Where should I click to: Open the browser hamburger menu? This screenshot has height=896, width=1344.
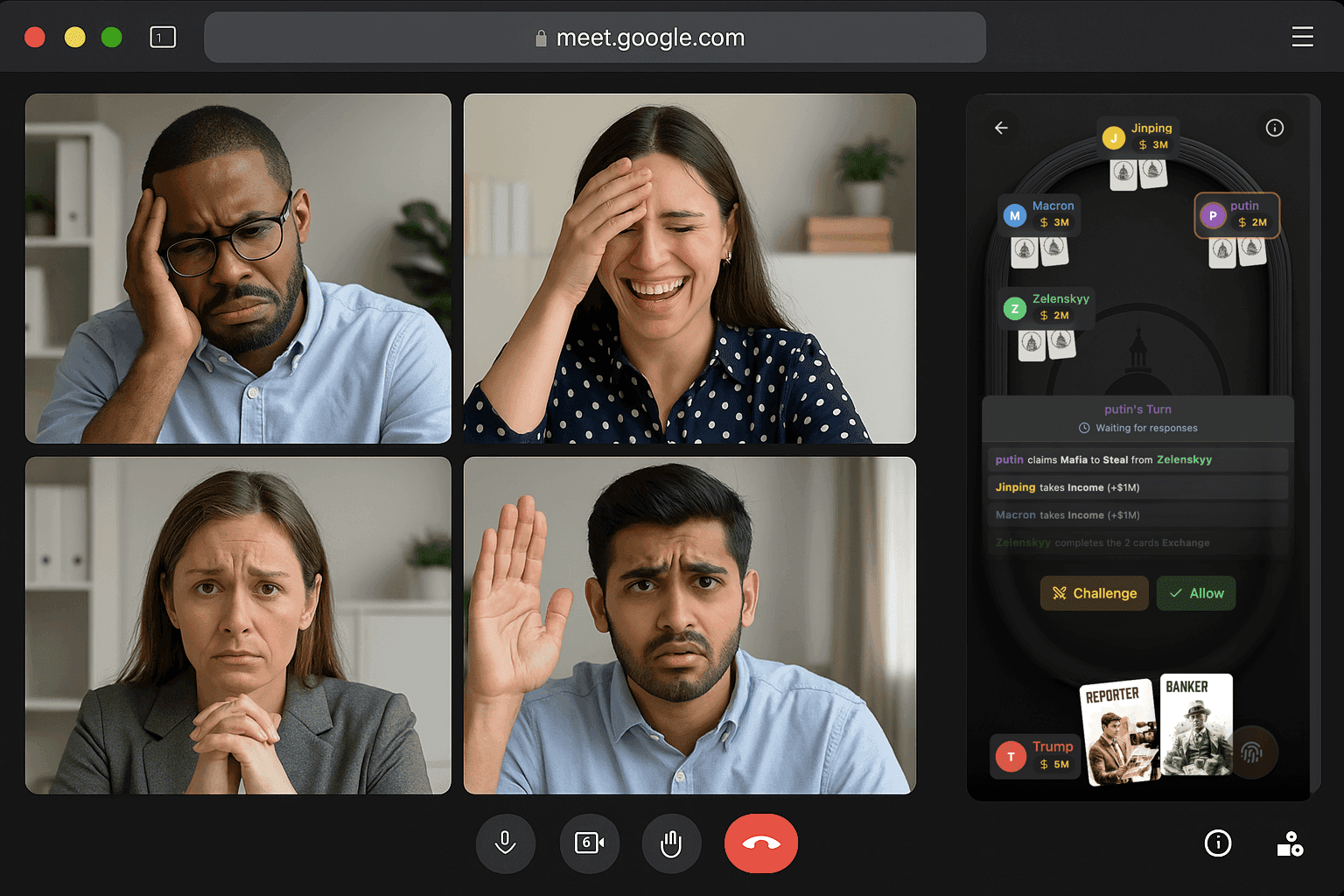tap(1302, 37)
